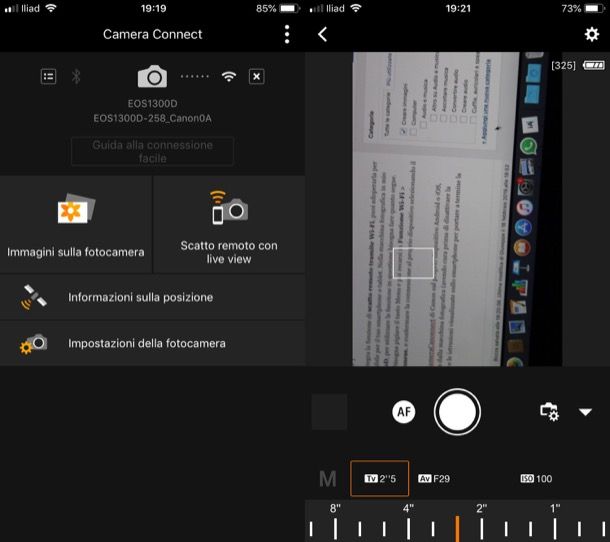Go back with the left arrow

tap(323, 34)
